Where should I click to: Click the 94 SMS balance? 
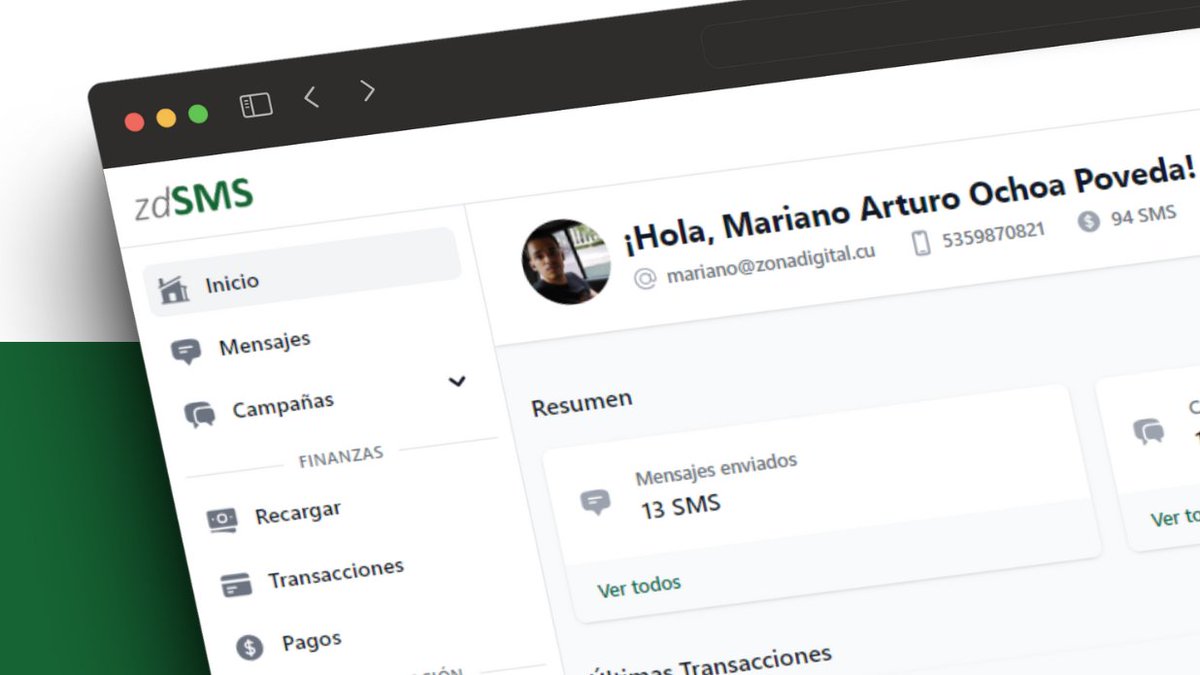click(1143, 215)
